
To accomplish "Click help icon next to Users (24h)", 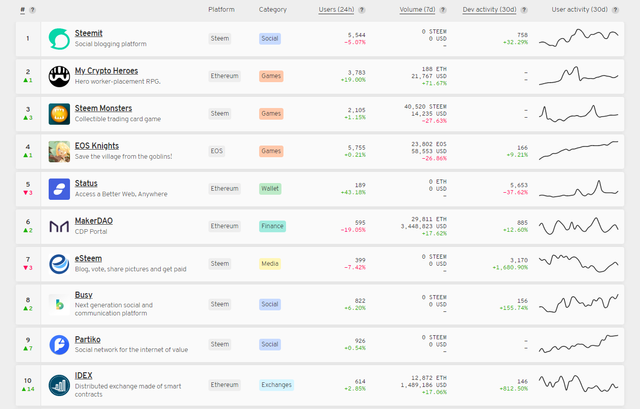I will (362, 10).
